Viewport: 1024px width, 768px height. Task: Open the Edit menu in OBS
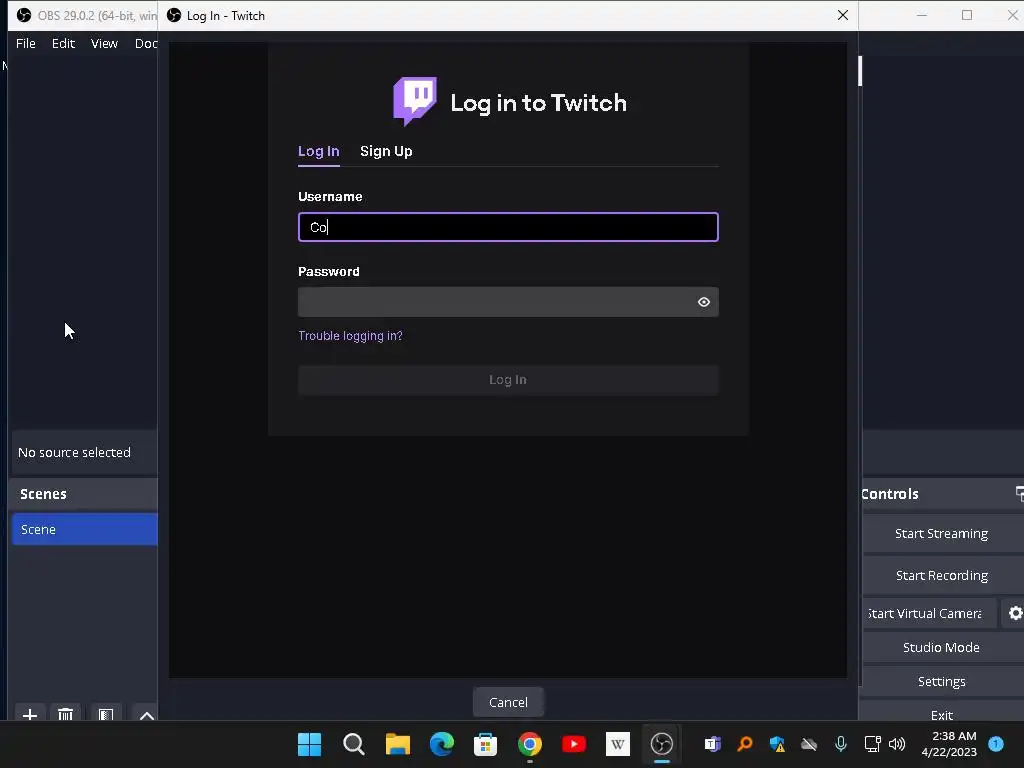63,43
